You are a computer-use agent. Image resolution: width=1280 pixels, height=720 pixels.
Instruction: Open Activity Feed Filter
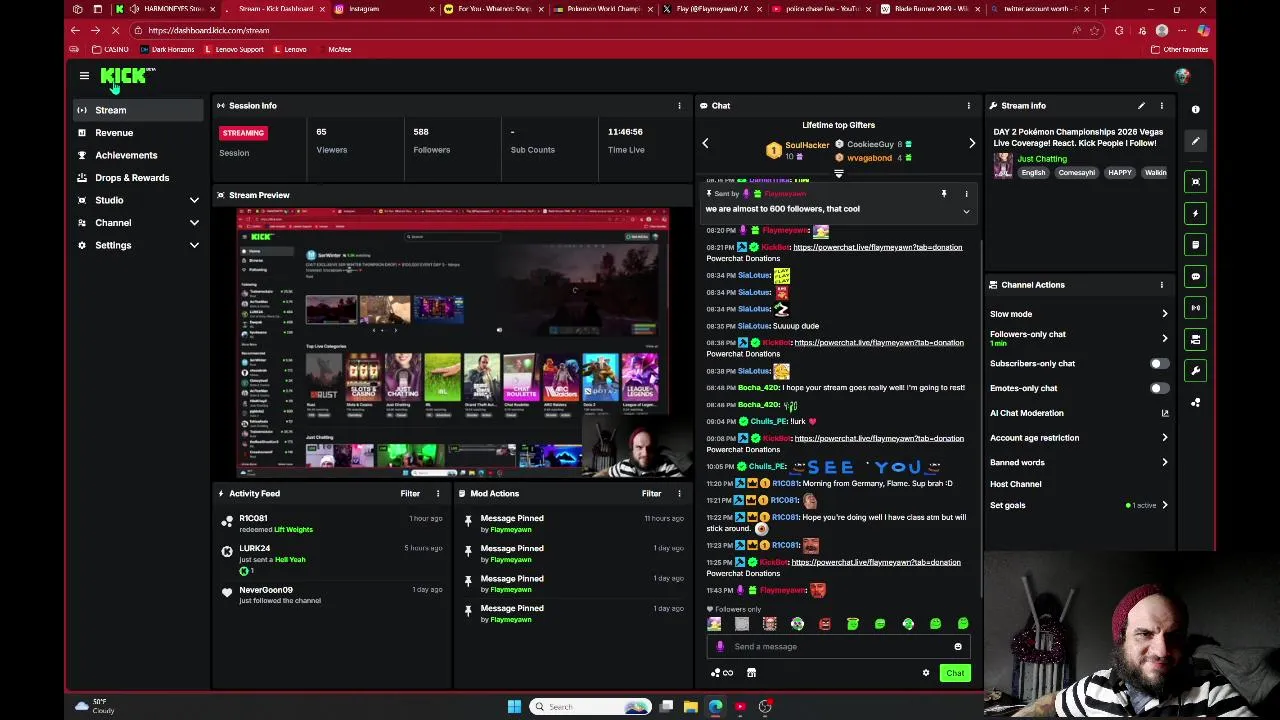click(x=410, y=493)
